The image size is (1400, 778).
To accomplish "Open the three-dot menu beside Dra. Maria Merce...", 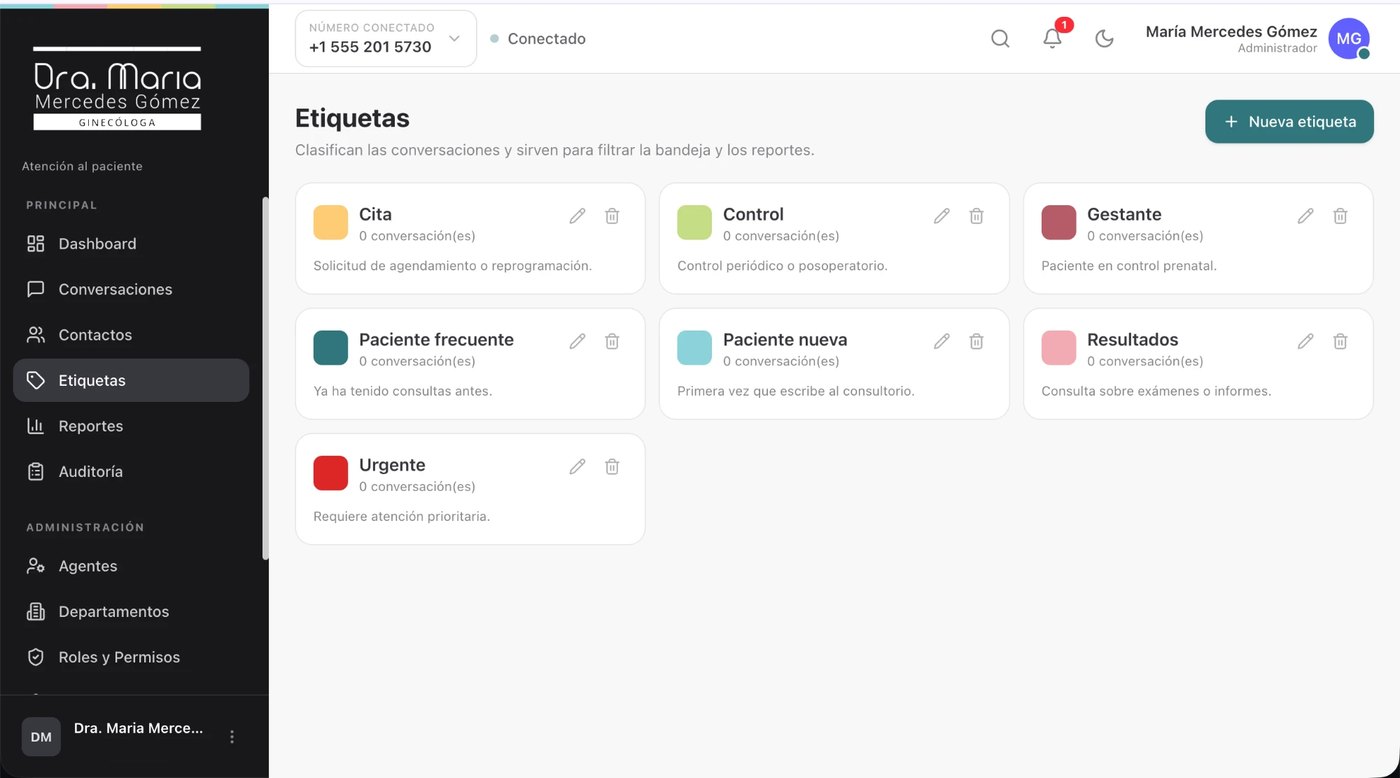I will coord(232,737).
